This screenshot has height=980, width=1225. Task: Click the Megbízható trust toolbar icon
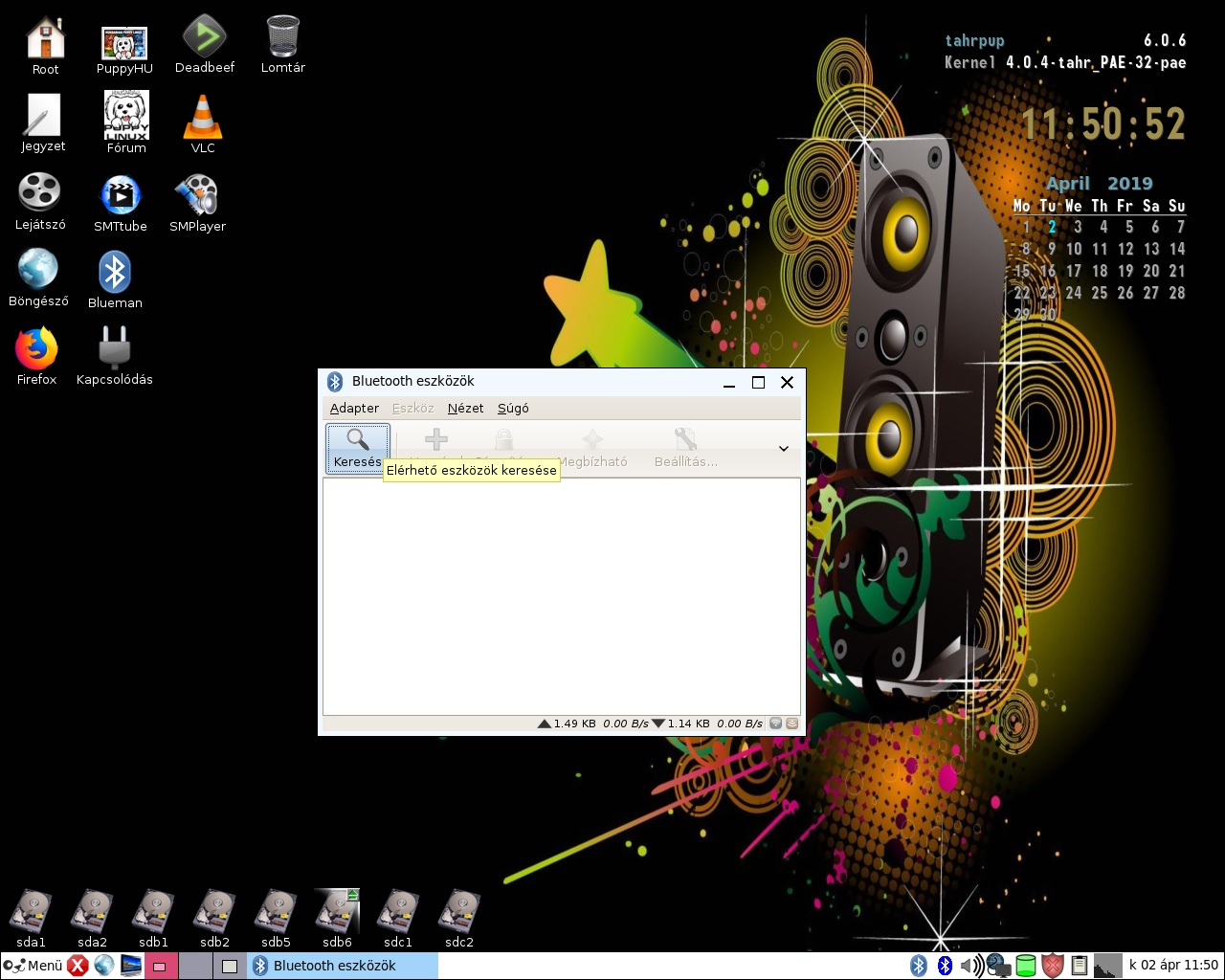(592, 449)
